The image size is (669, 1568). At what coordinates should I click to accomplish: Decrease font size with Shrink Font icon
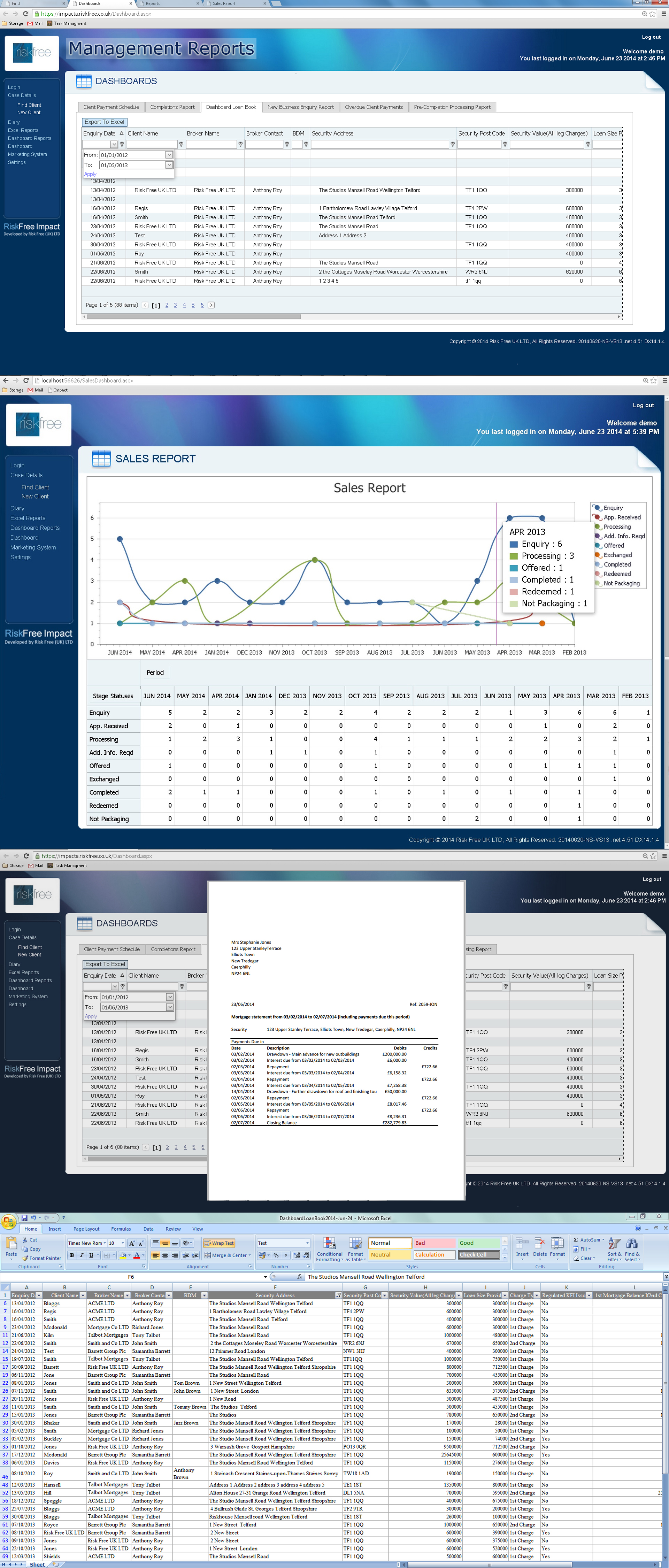[x=141, y=1243]
